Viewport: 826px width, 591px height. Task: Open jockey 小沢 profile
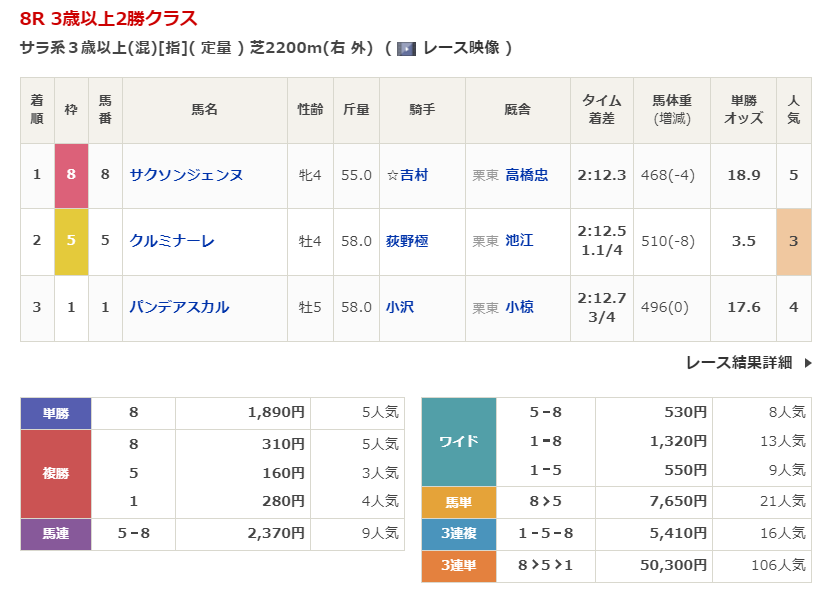point(399,307)
